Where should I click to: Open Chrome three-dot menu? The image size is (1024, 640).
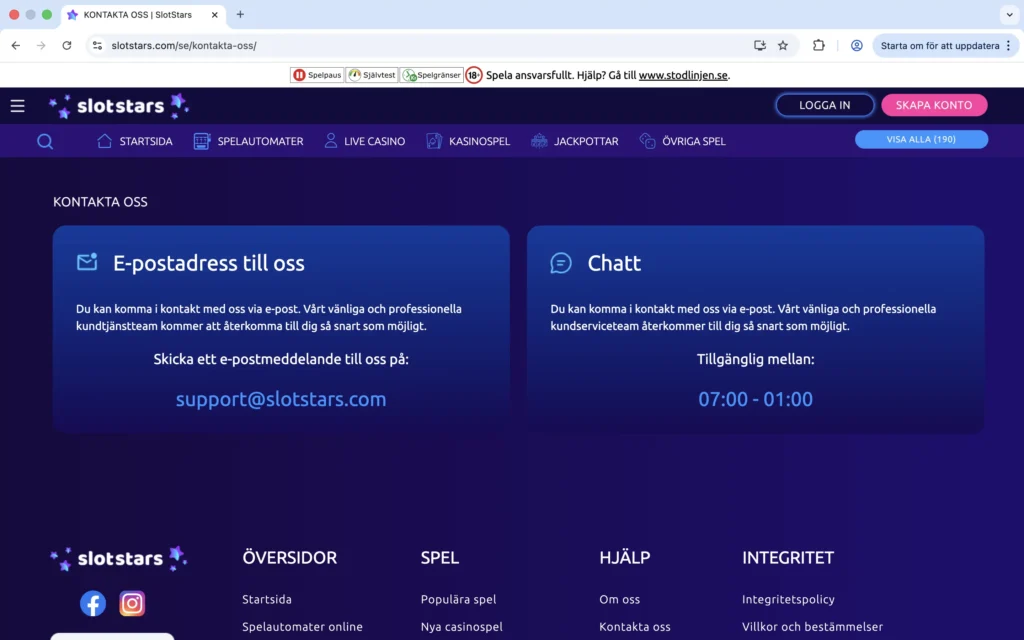click(1008, 46)
